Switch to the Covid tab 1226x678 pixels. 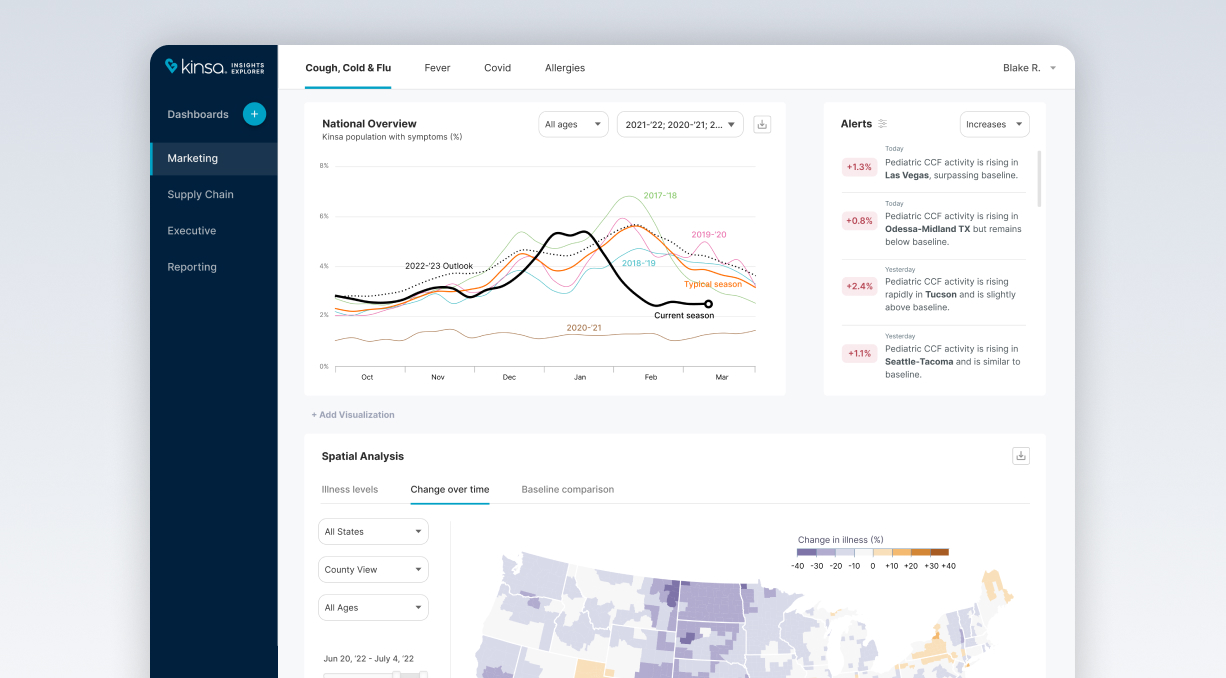[x=497, y=68]
